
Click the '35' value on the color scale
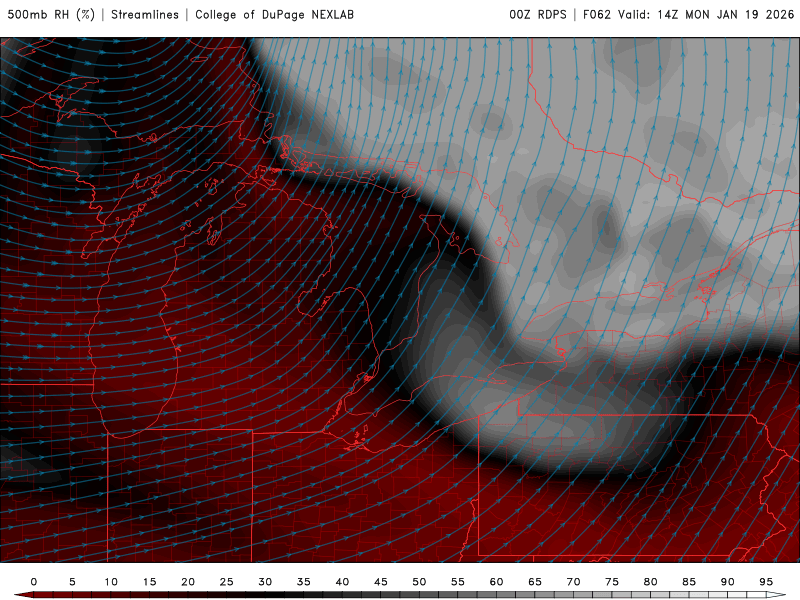[x=304, y=582]
